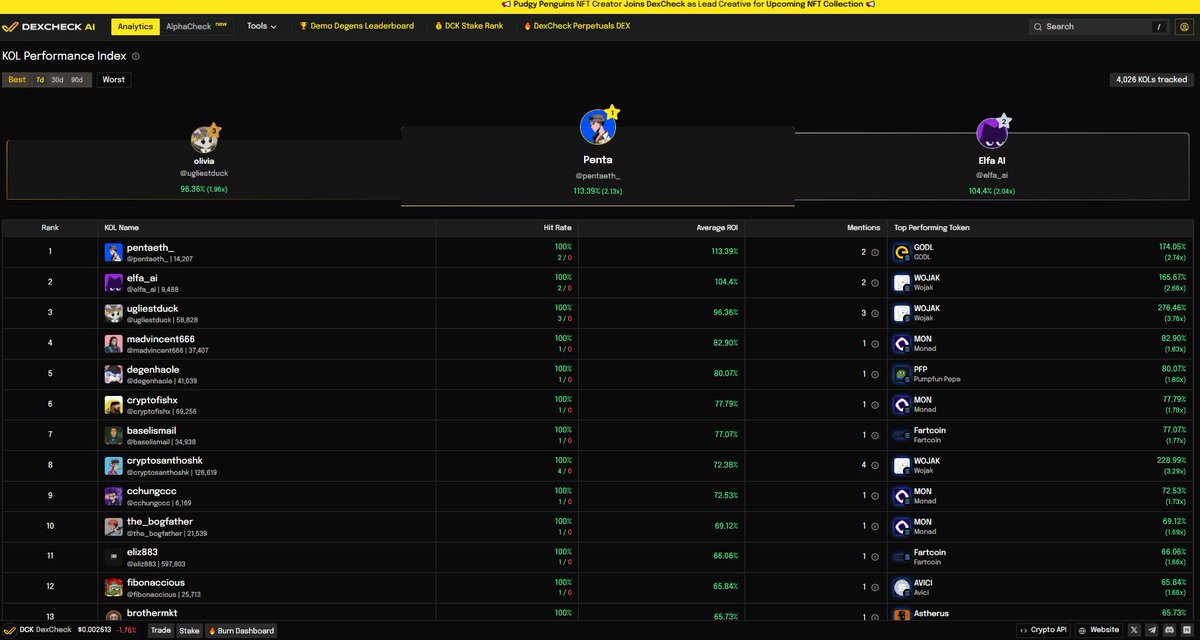1200x640 pixels.
Task: Expand the Tools dropdown menu
Action: pyautogui.click(x=262, y=26)
